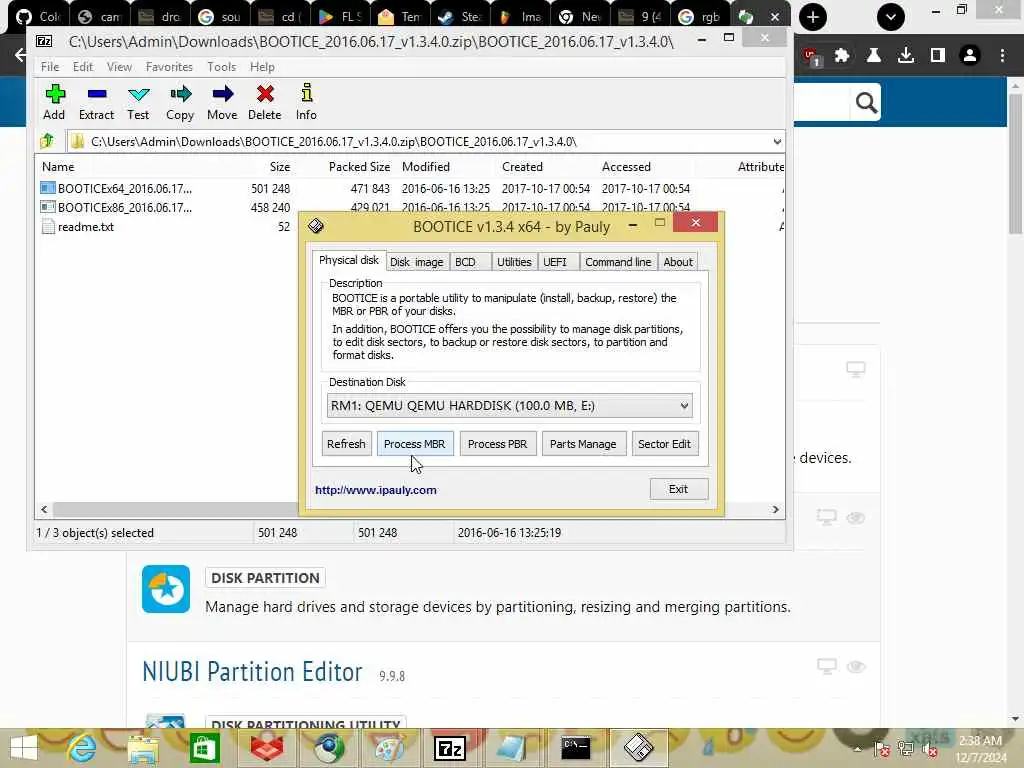Viewport: 1024px width, 768px height.
Task: Open Windows Start button
Action: pos(24,748)
